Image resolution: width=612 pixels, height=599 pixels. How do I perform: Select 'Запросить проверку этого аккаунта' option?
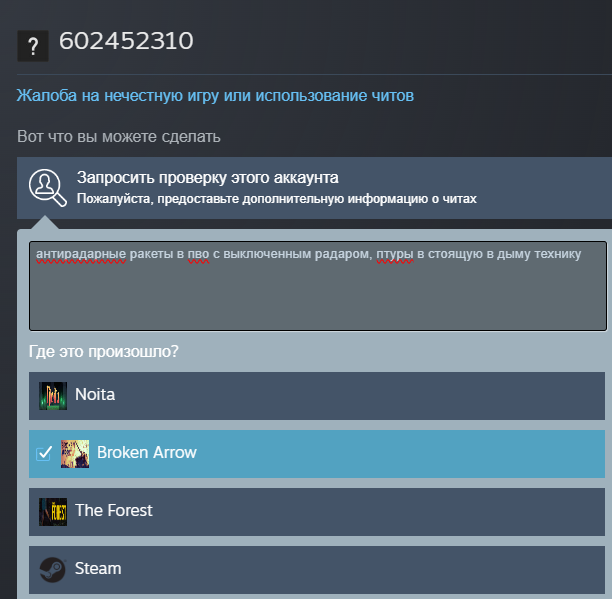[314, 188]
